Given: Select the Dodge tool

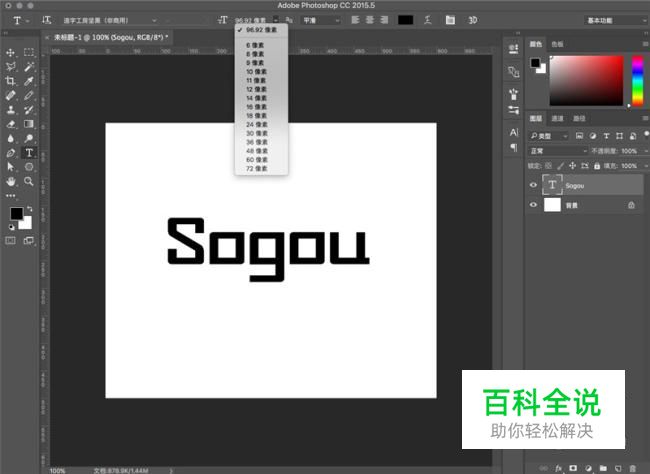Looking at the screenshot, I should (x=29, y=139).
